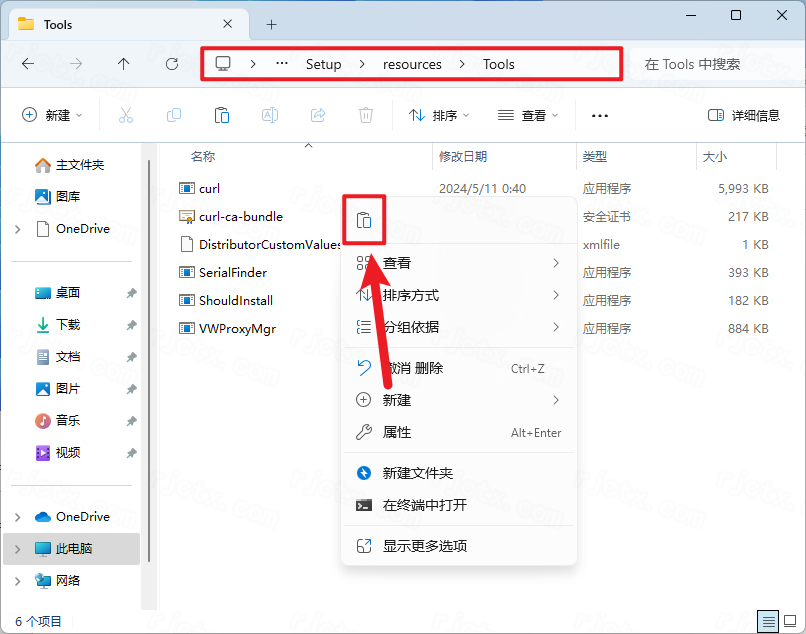This screenshot has height=634, width=806.
Task: Click the paste icon in context menu
Action: [365, 220]
